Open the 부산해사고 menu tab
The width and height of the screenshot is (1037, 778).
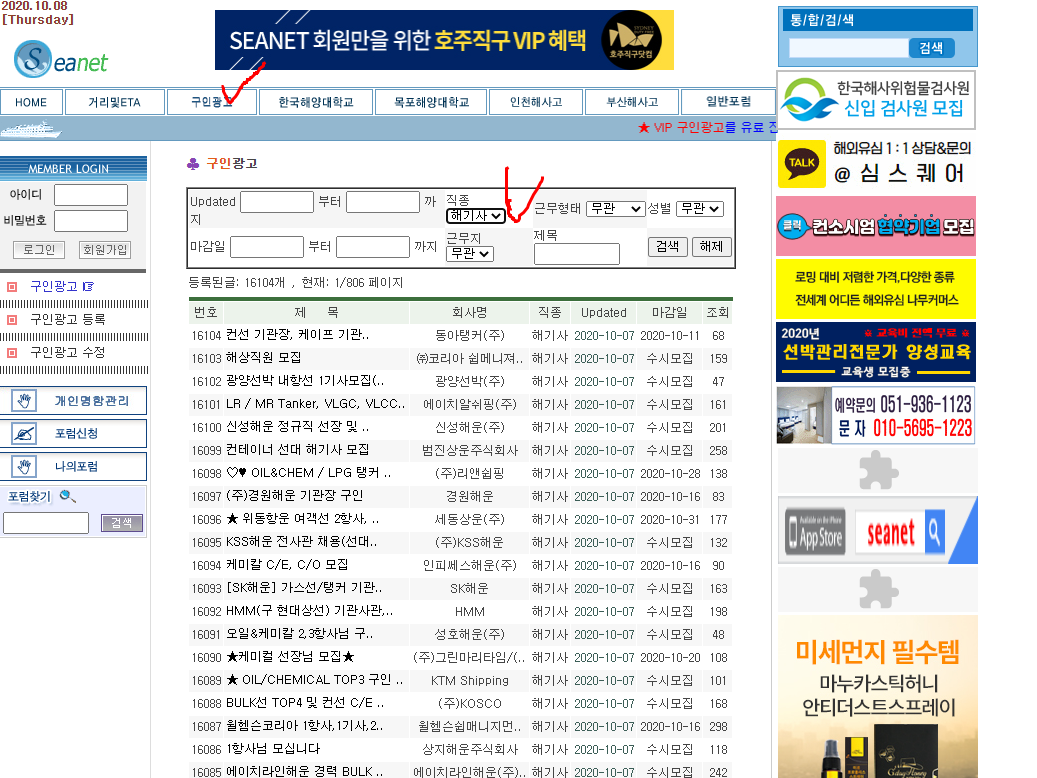click(632, 103)
